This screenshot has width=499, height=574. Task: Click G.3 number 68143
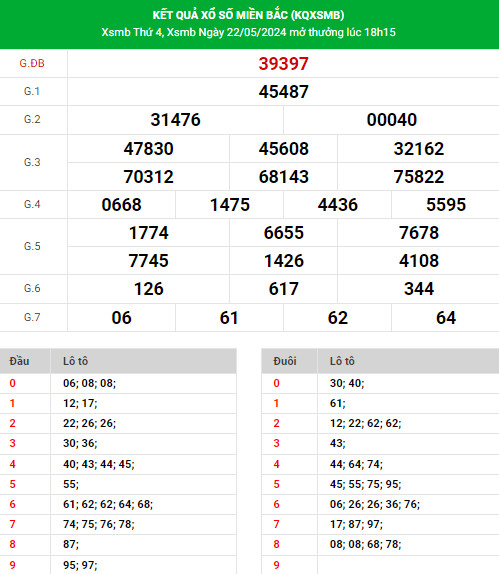click(283, 177)
